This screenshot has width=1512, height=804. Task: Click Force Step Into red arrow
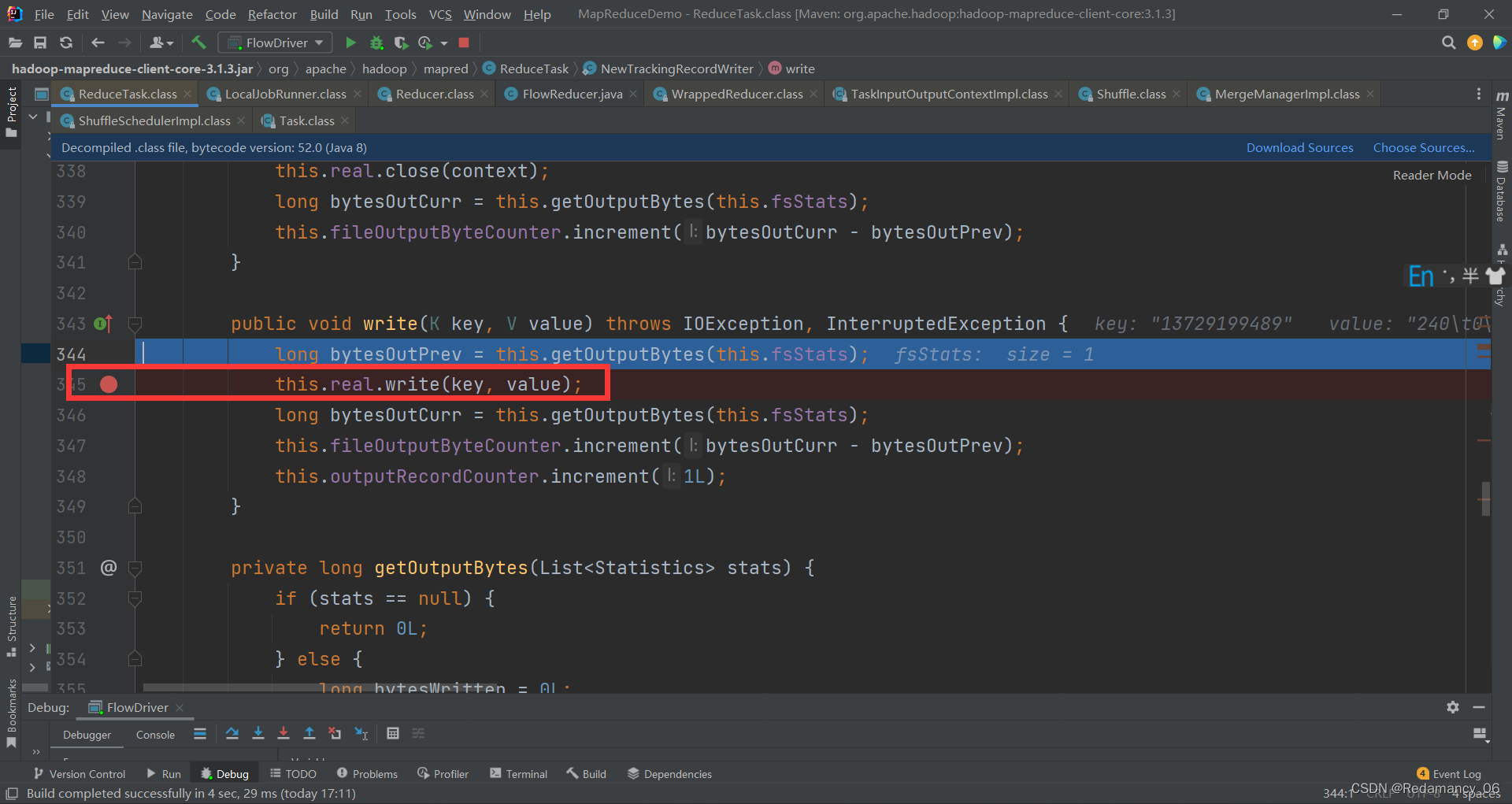[283, 733]
